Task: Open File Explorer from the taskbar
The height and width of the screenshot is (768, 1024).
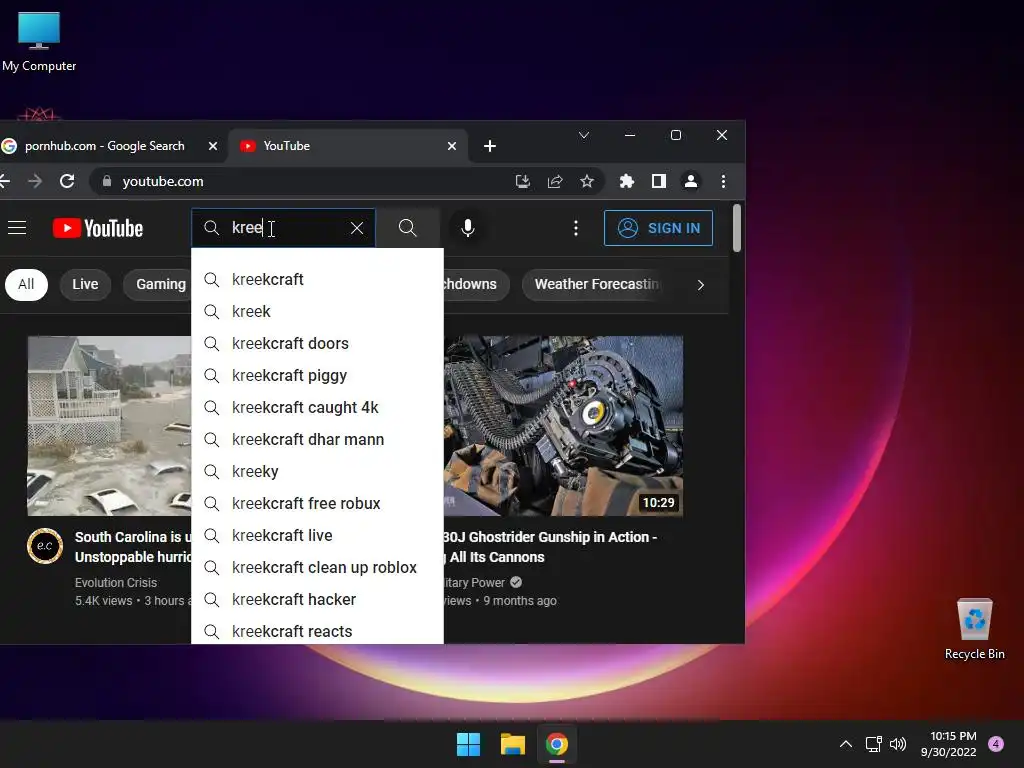Action: [513, 744]
